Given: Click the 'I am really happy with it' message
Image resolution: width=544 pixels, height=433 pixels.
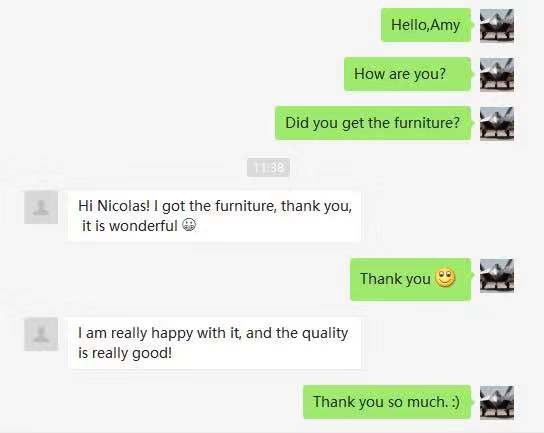Looking at the screenshot, I should pyautogui.click(x=215, y=343).
